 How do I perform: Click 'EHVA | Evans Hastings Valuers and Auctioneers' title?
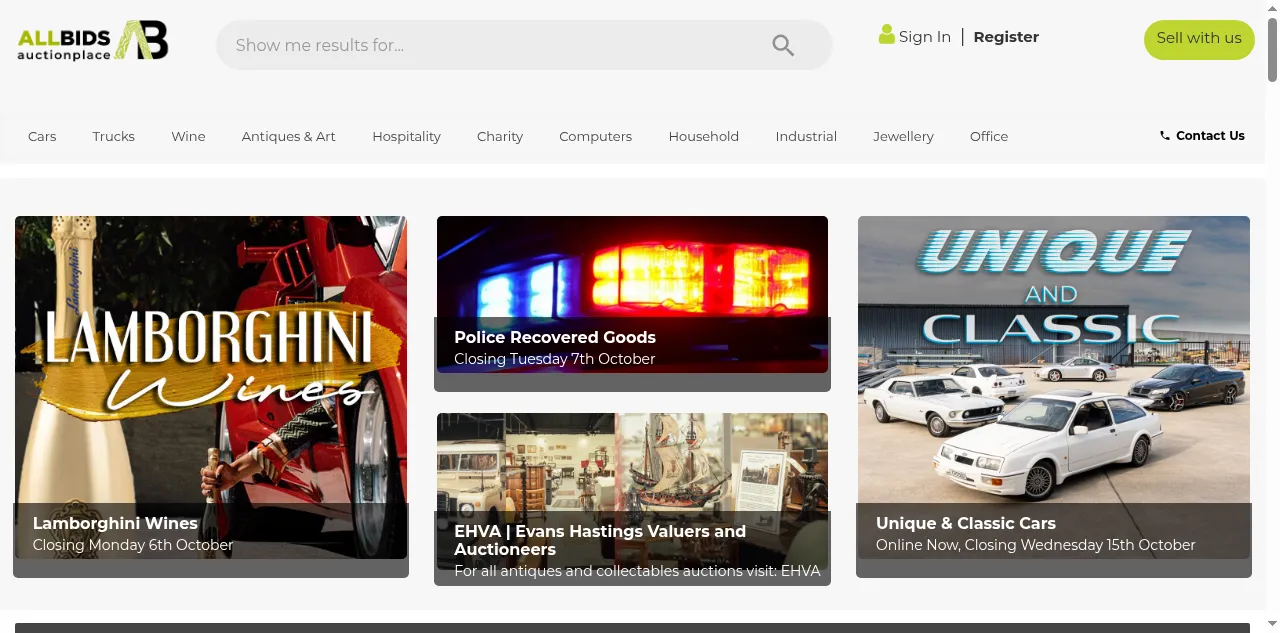tap(600, 540)
